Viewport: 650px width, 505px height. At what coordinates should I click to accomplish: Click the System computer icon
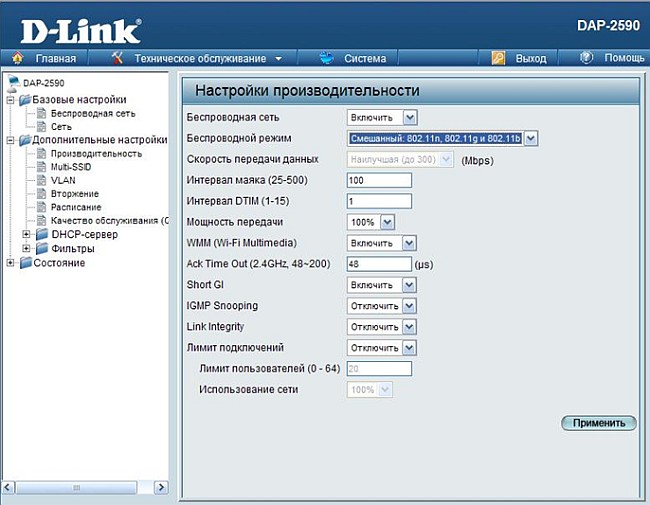(326, 58)
